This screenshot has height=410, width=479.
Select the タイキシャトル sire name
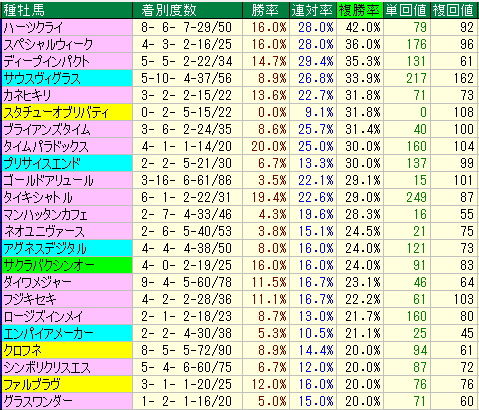(x=38, y=197)
